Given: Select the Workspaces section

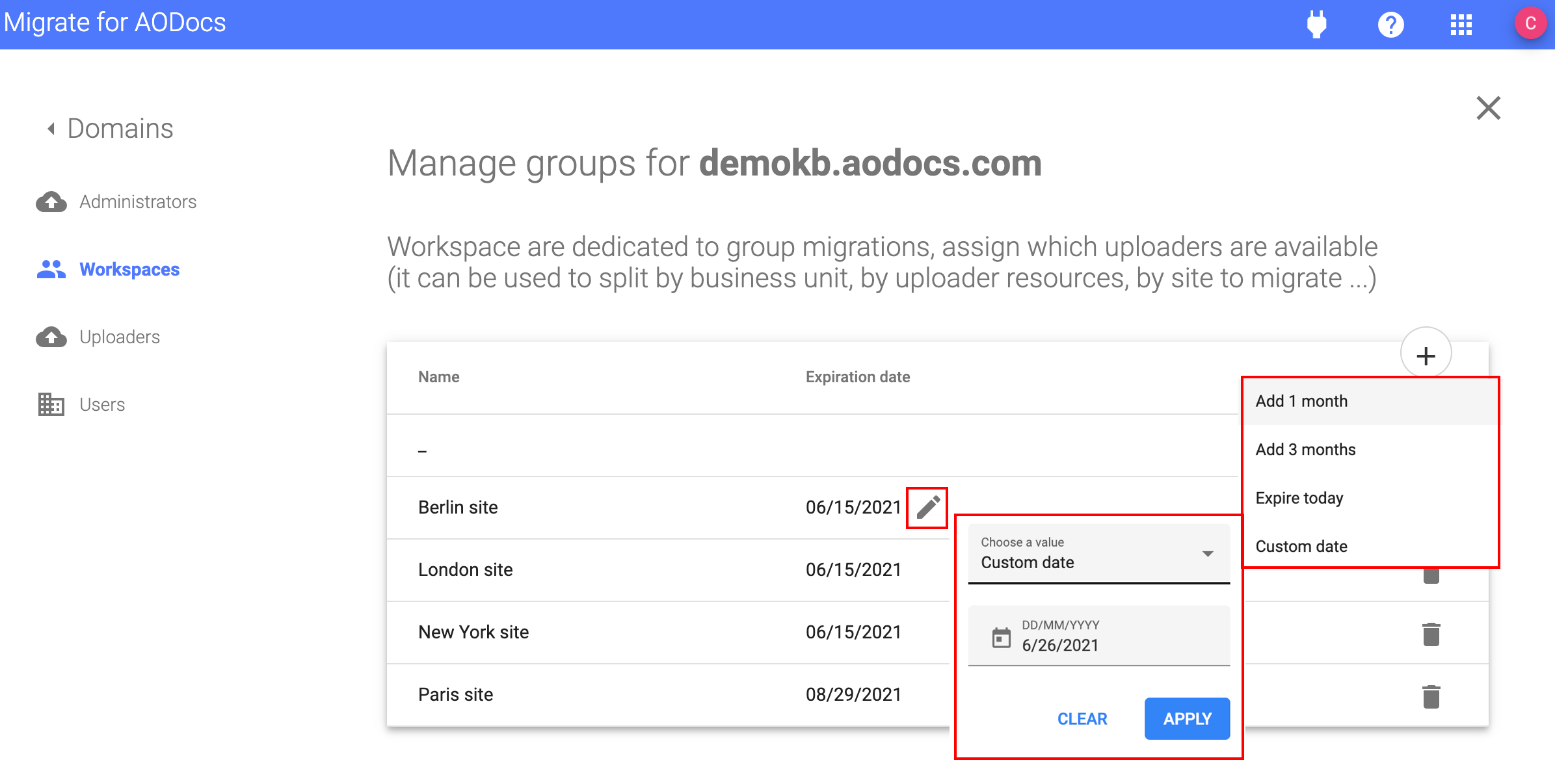Looking at the screenshot, I should click(108, 270).
